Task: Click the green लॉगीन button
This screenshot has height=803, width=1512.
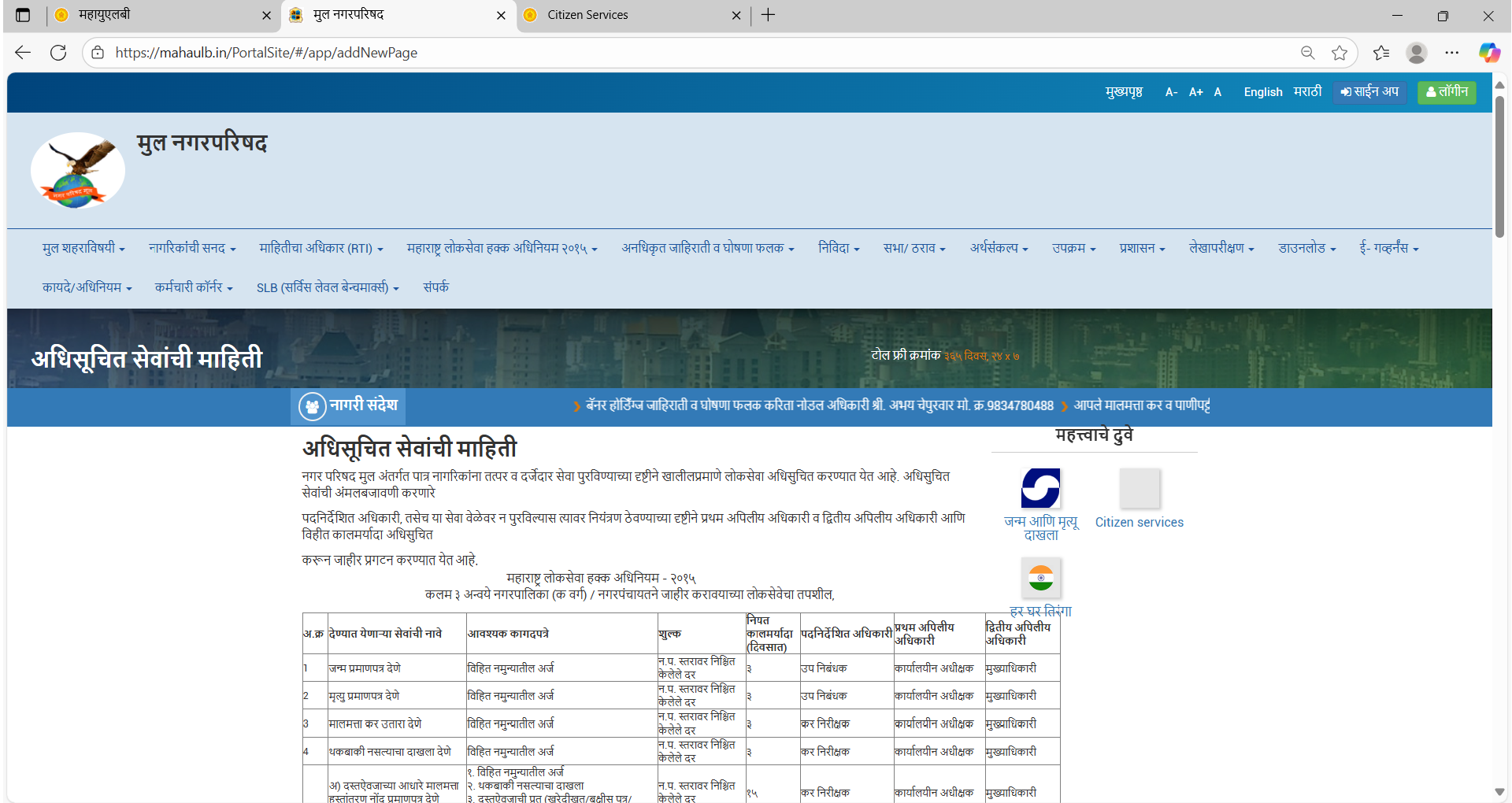Action: (x=1447, y=92)
